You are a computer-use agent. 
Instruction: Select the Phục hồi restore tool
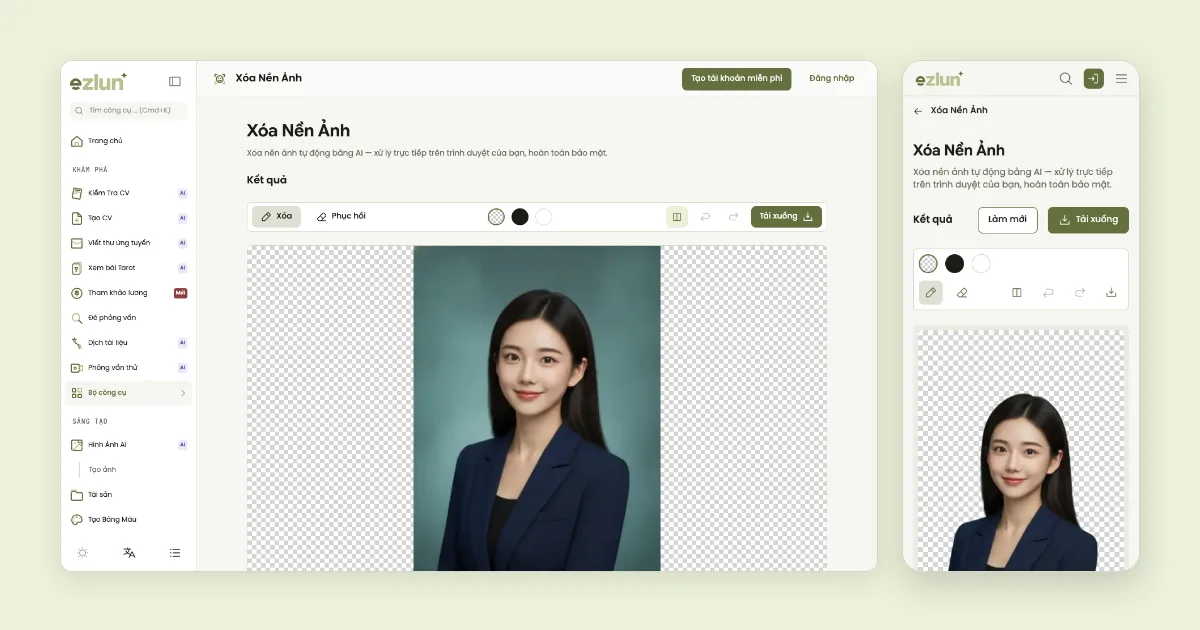coord(341,217)
